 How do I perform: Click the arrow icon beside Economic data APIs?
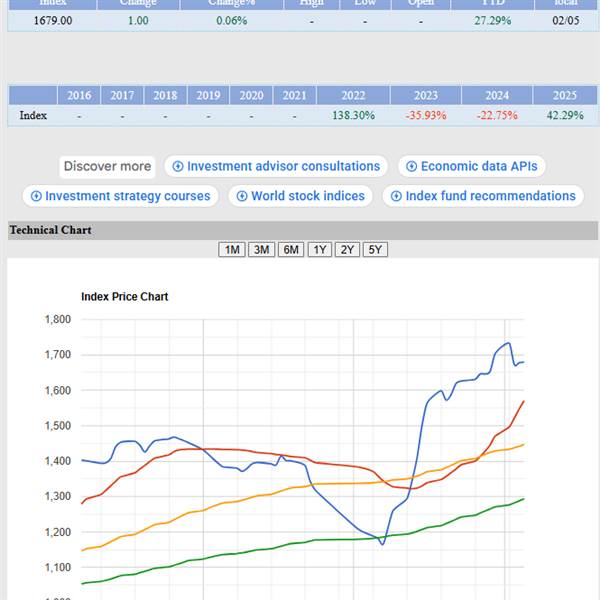412,167
